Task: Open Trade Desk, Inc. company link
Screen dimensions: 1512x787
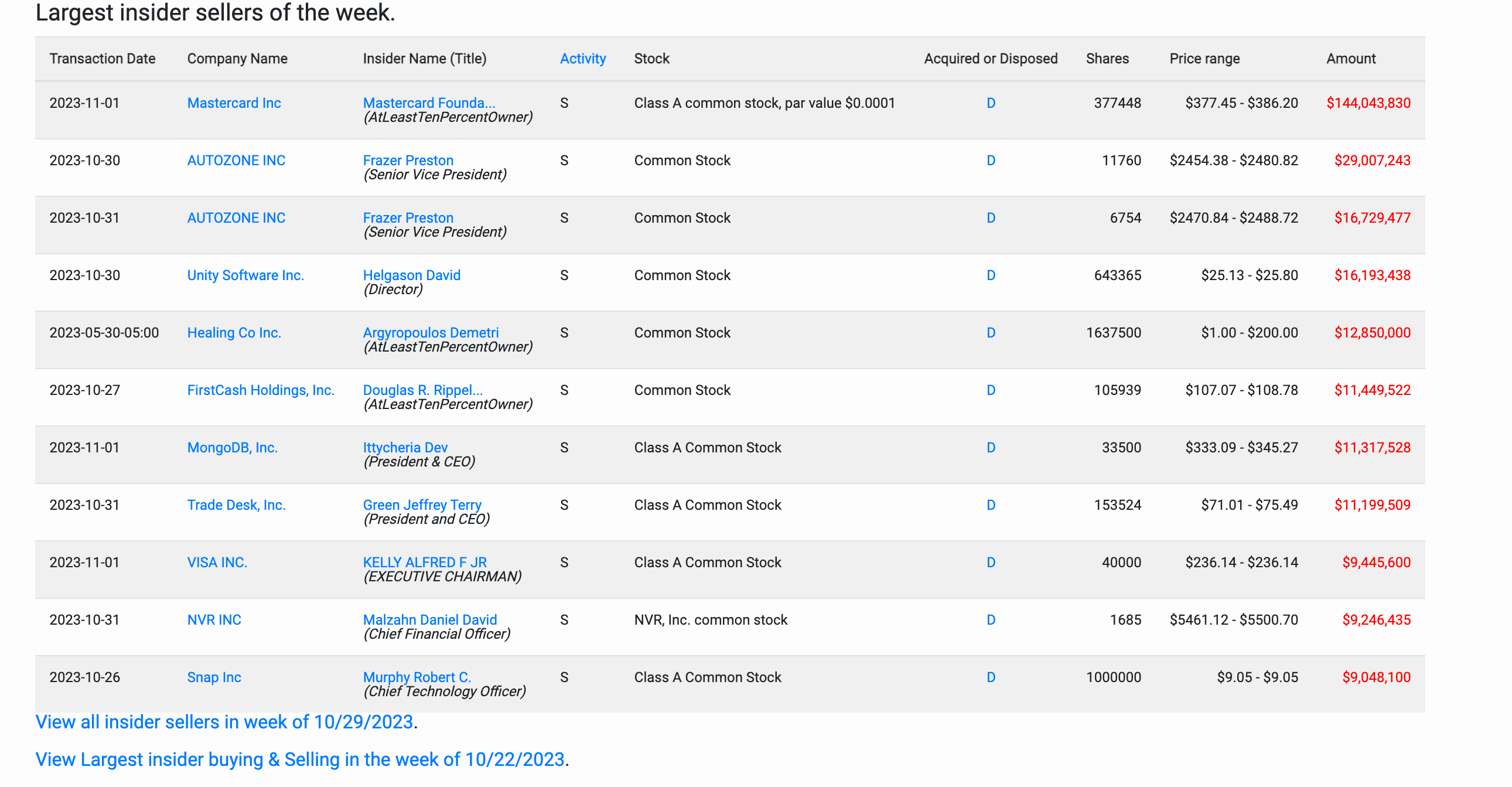Action: [x=236, y=506]
